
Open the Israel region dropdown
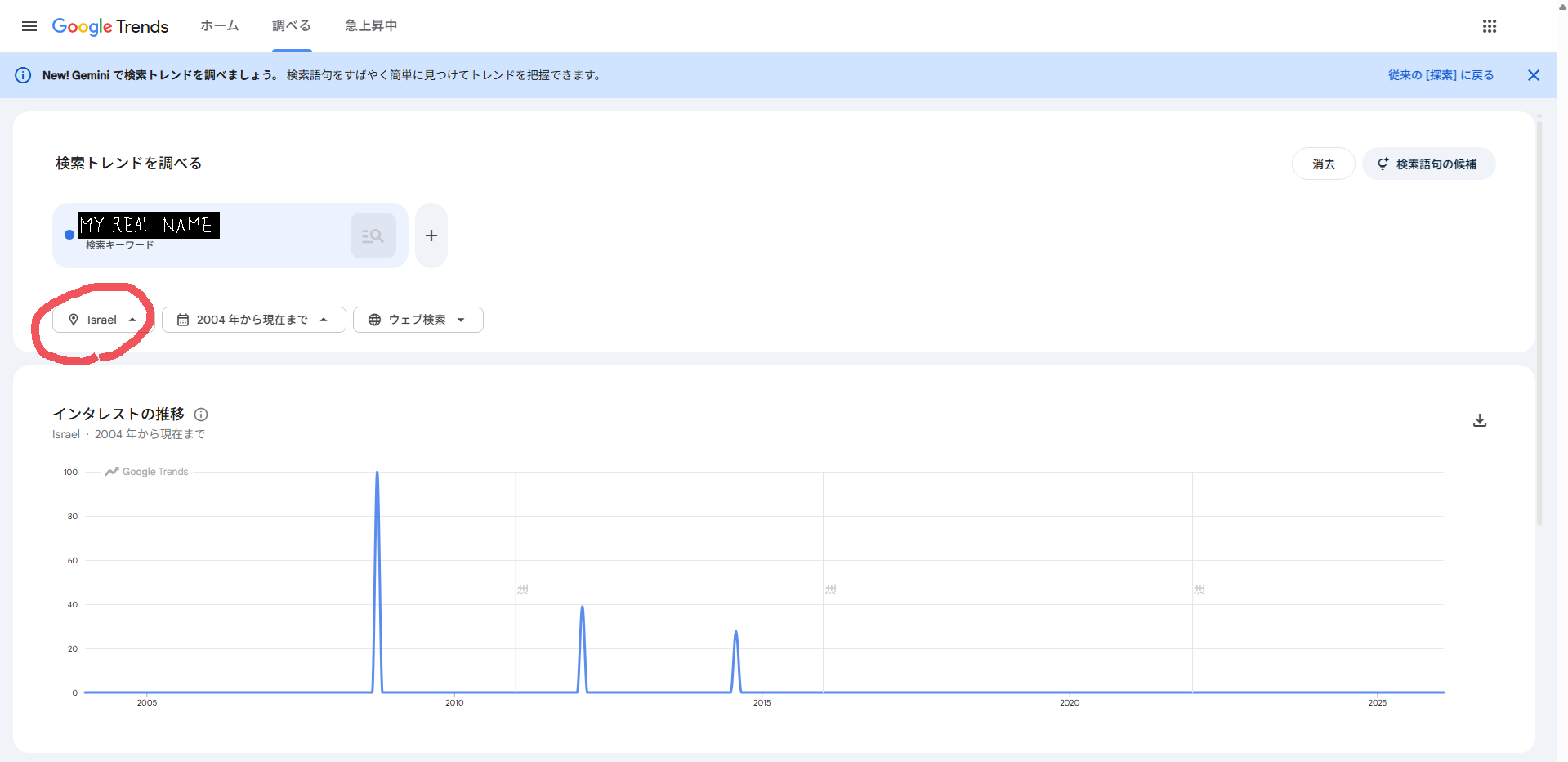[x=104, y=320]
